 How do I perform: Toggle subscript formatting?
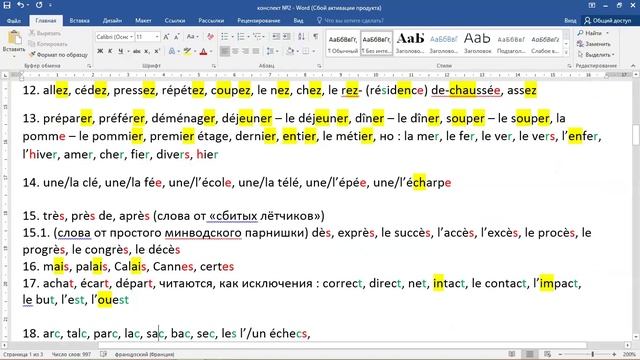click(x=147, y=51)
